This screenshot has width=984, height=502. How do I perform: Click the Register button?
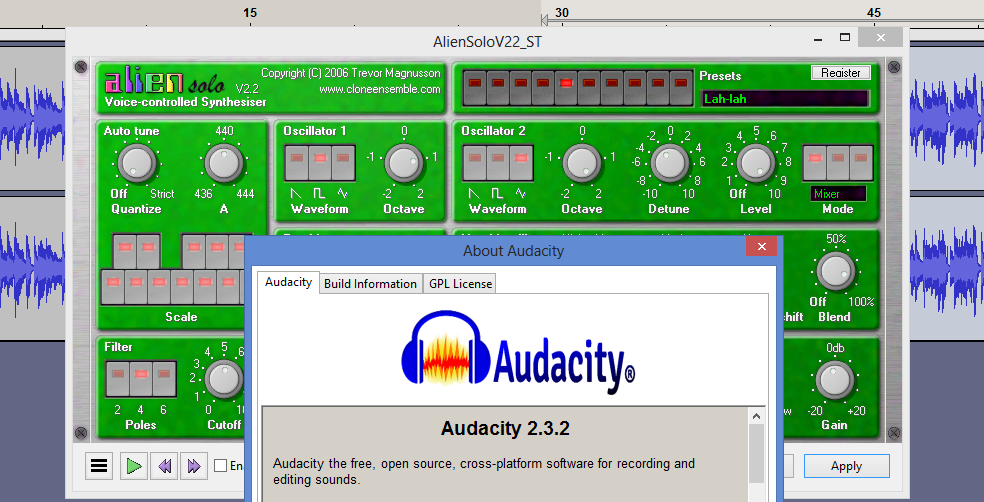tap(841, 73)
